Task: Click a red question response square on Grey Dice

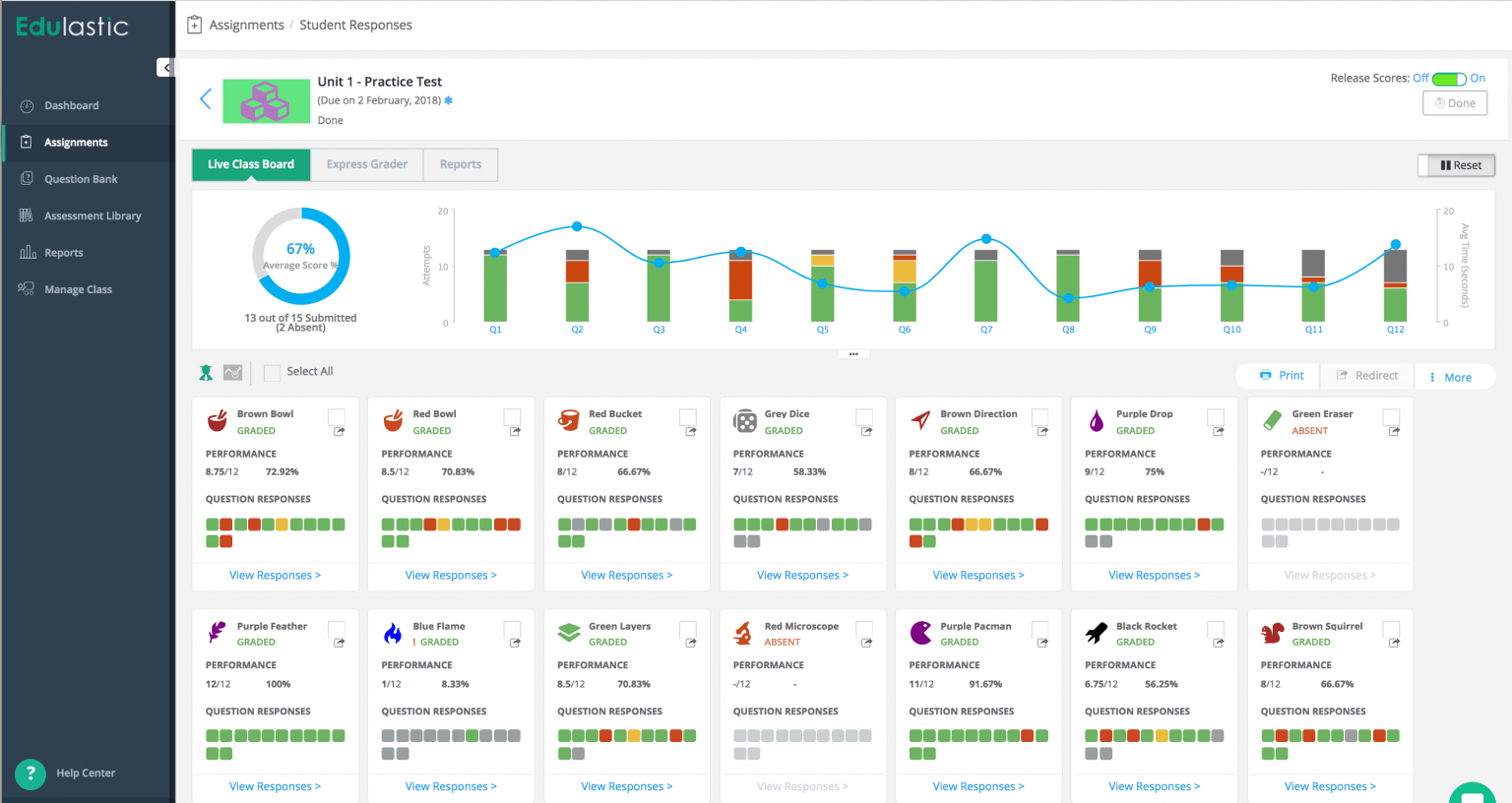Action: click(x=782, y=524)
